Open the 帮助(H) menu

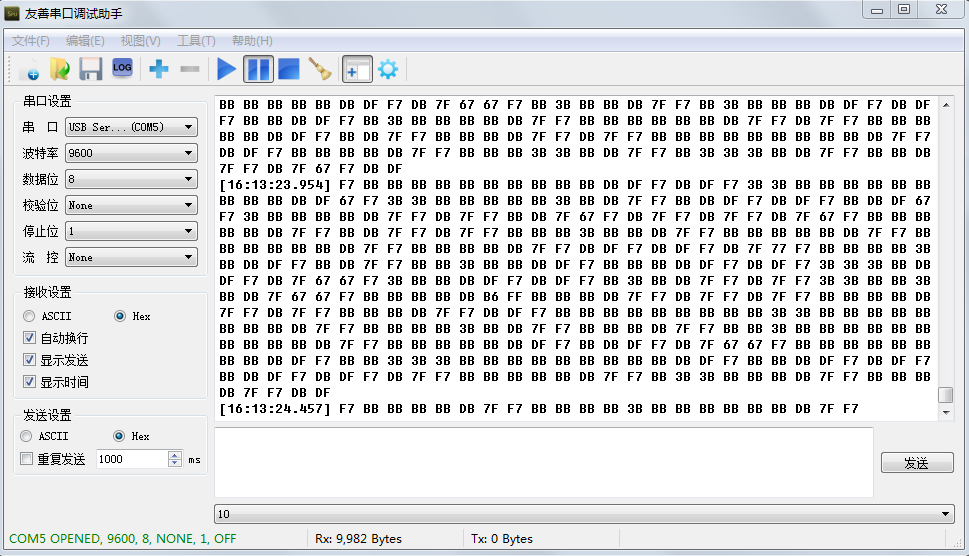click(x=252, y=41)
